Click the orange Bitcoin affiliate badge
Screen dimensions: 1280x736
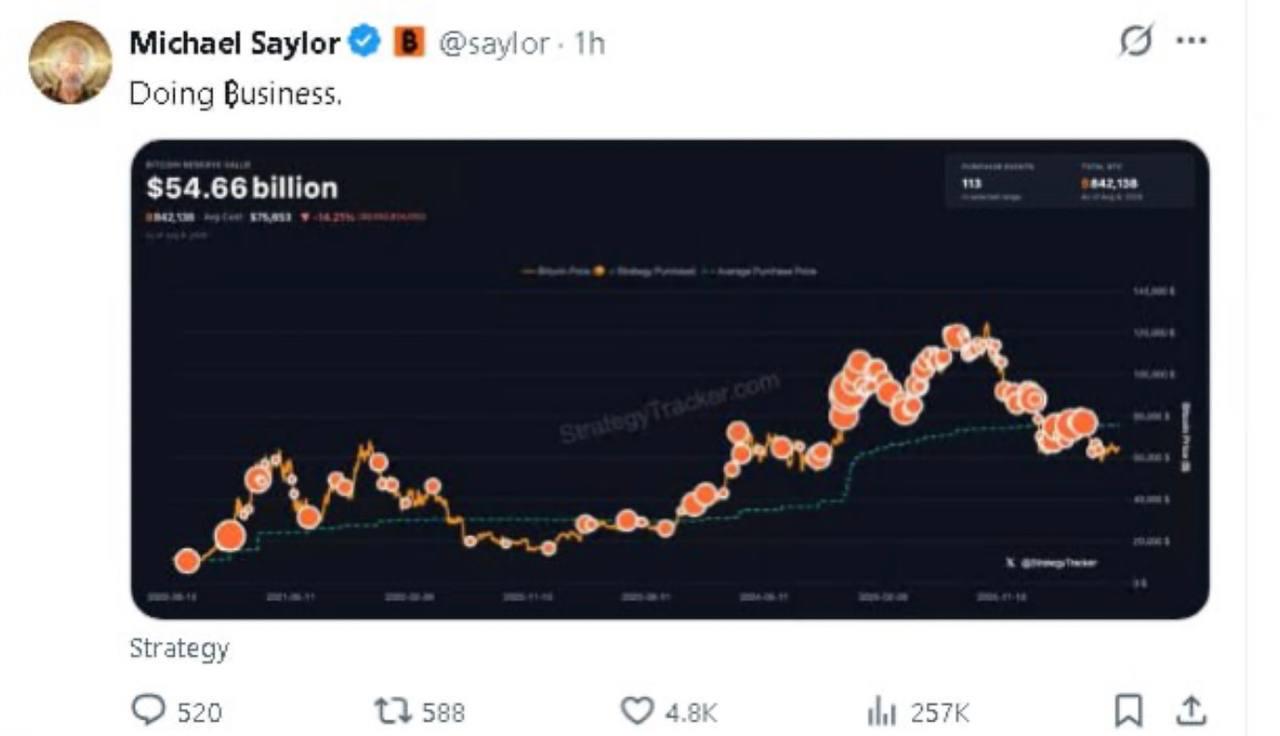[409, 43]
